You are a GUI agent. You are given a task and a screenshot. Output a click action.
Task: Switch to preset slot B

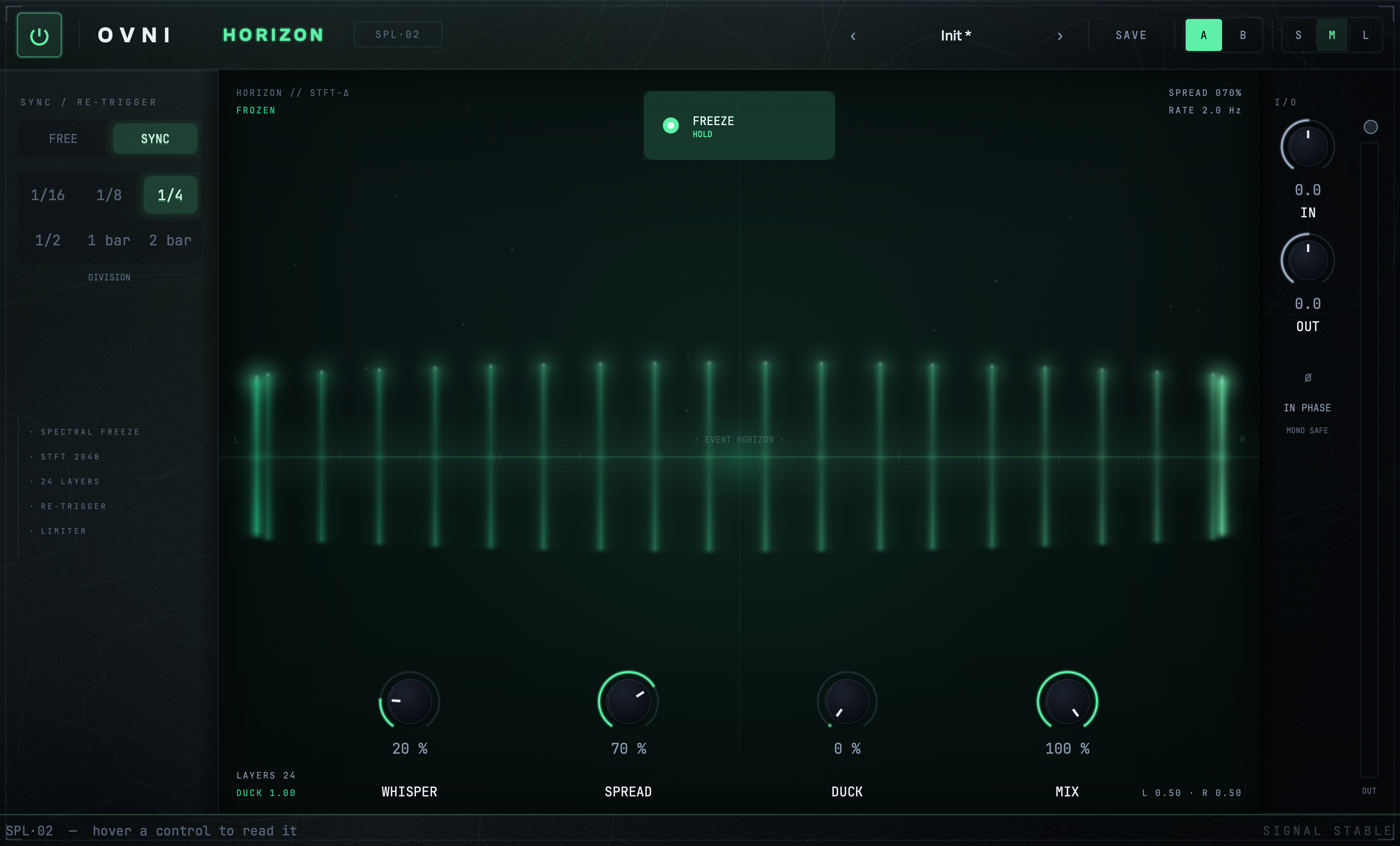1242,35
